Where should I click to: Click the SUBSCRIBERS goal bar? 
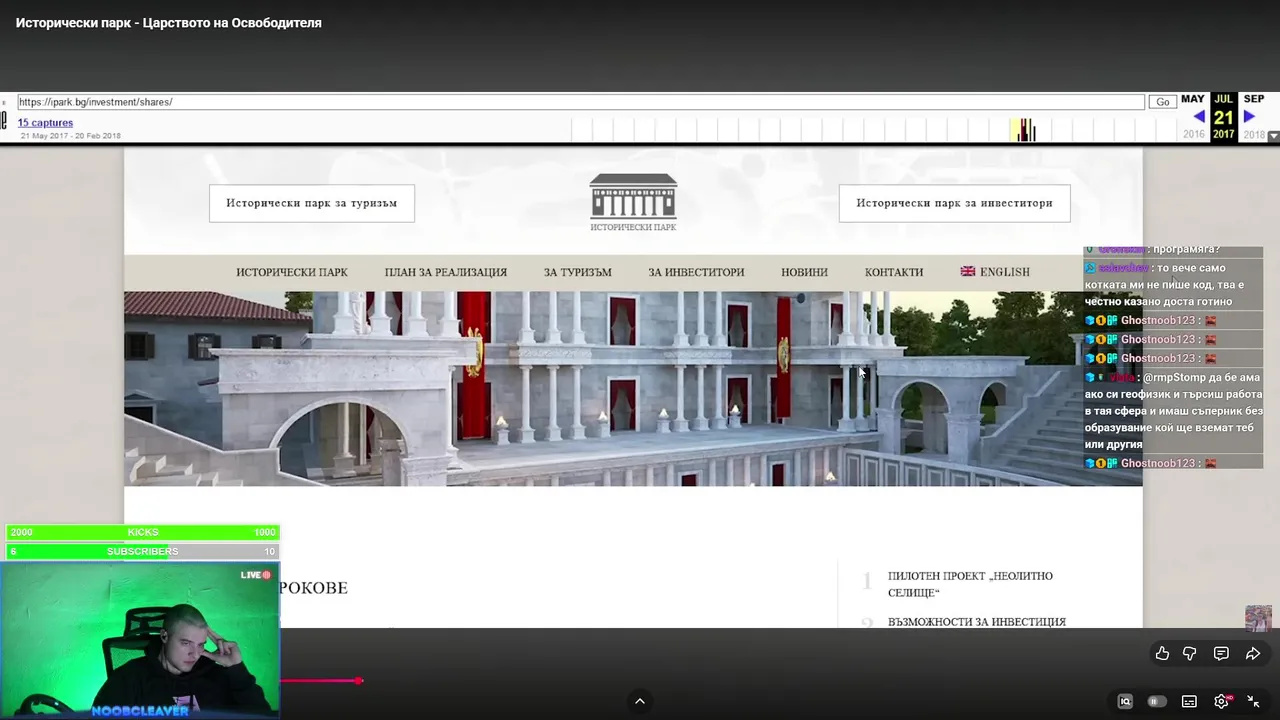coord(142,551)
